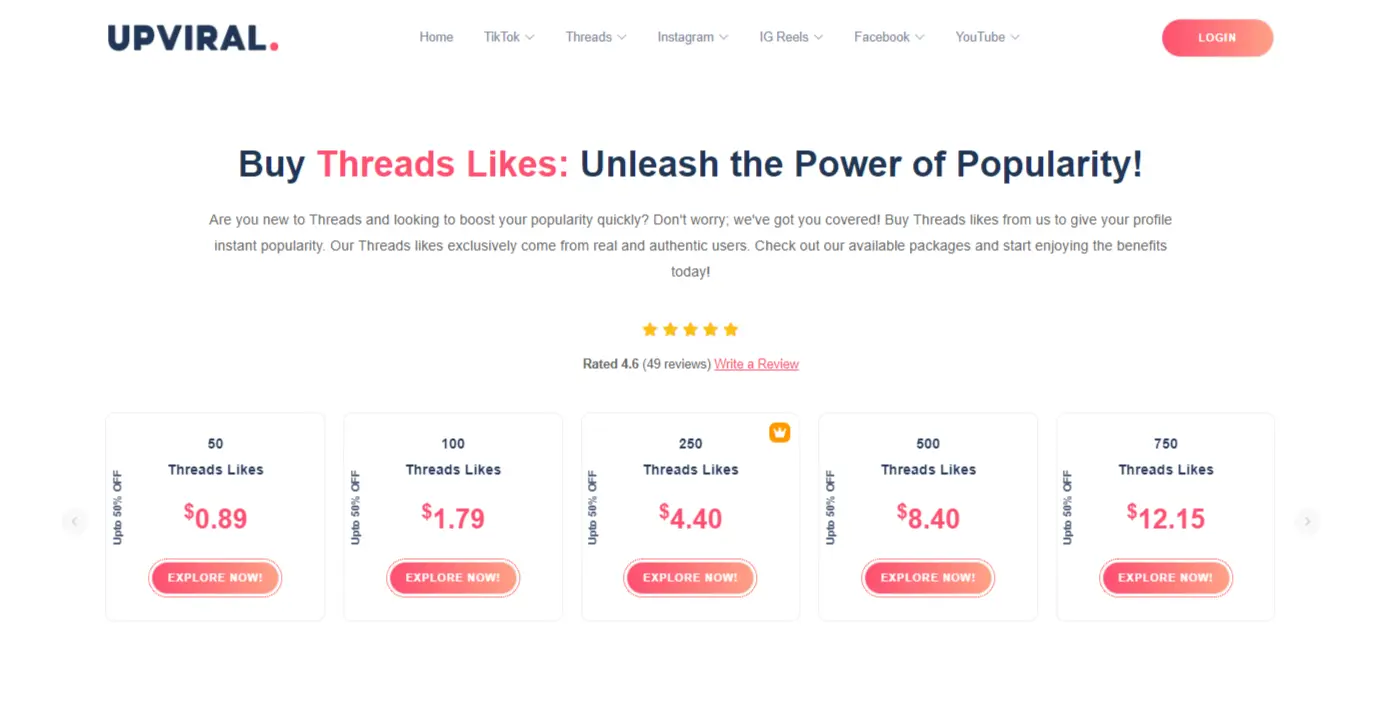The width and height of the screenshot is (1385, 706).
Task: Explore the 100 Threads Likes package
Action: click(x=453, y=578)
